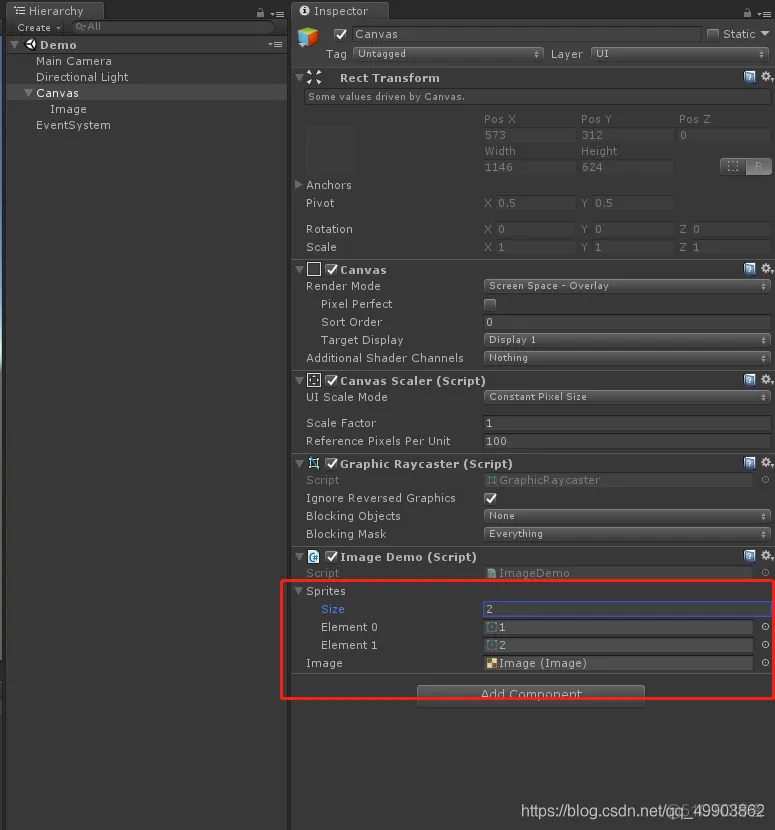The width and height of the screenshot is (775, 830).
Task: Disable Canvas Scaler component checkbox
Action: point(331,380)
